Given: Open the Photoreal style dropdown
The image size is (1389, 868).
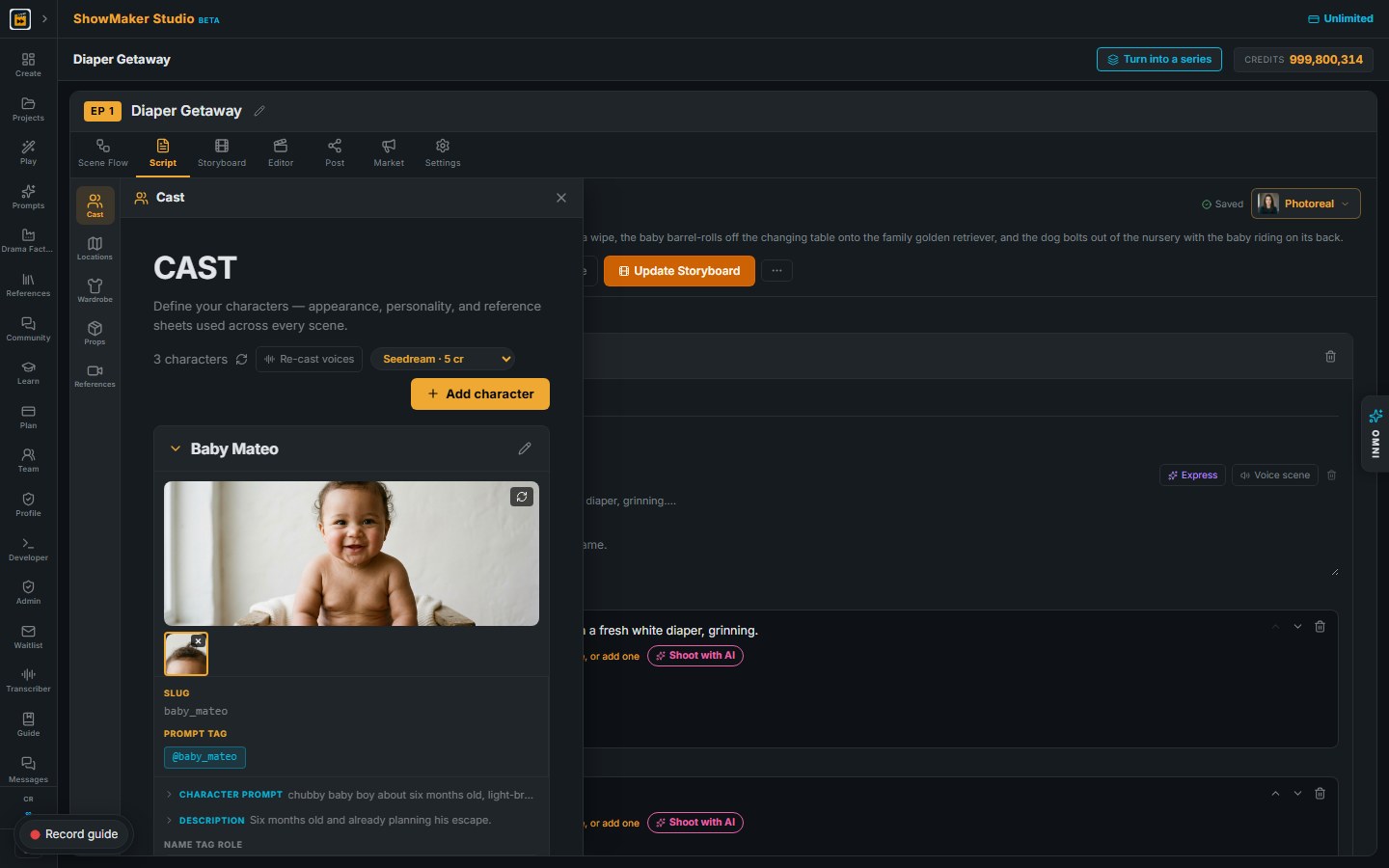Looking at the screenshot, I should (1306, 203).
